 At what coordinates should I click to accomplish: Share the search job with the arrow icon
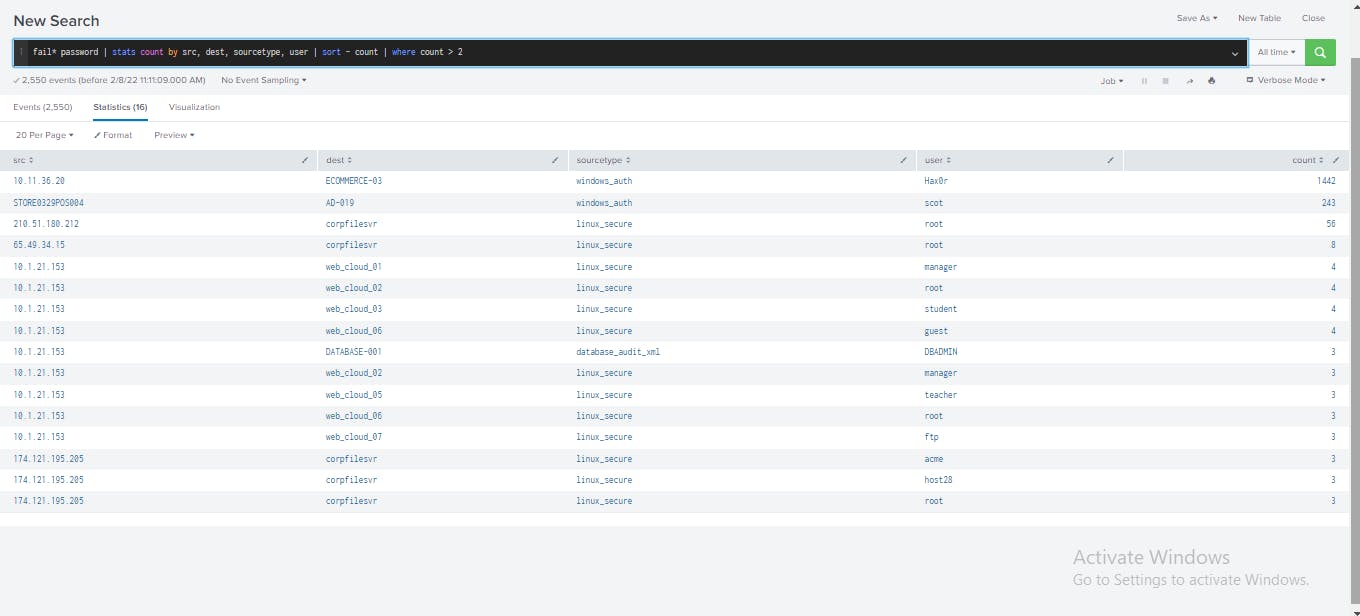(1189, 81)
